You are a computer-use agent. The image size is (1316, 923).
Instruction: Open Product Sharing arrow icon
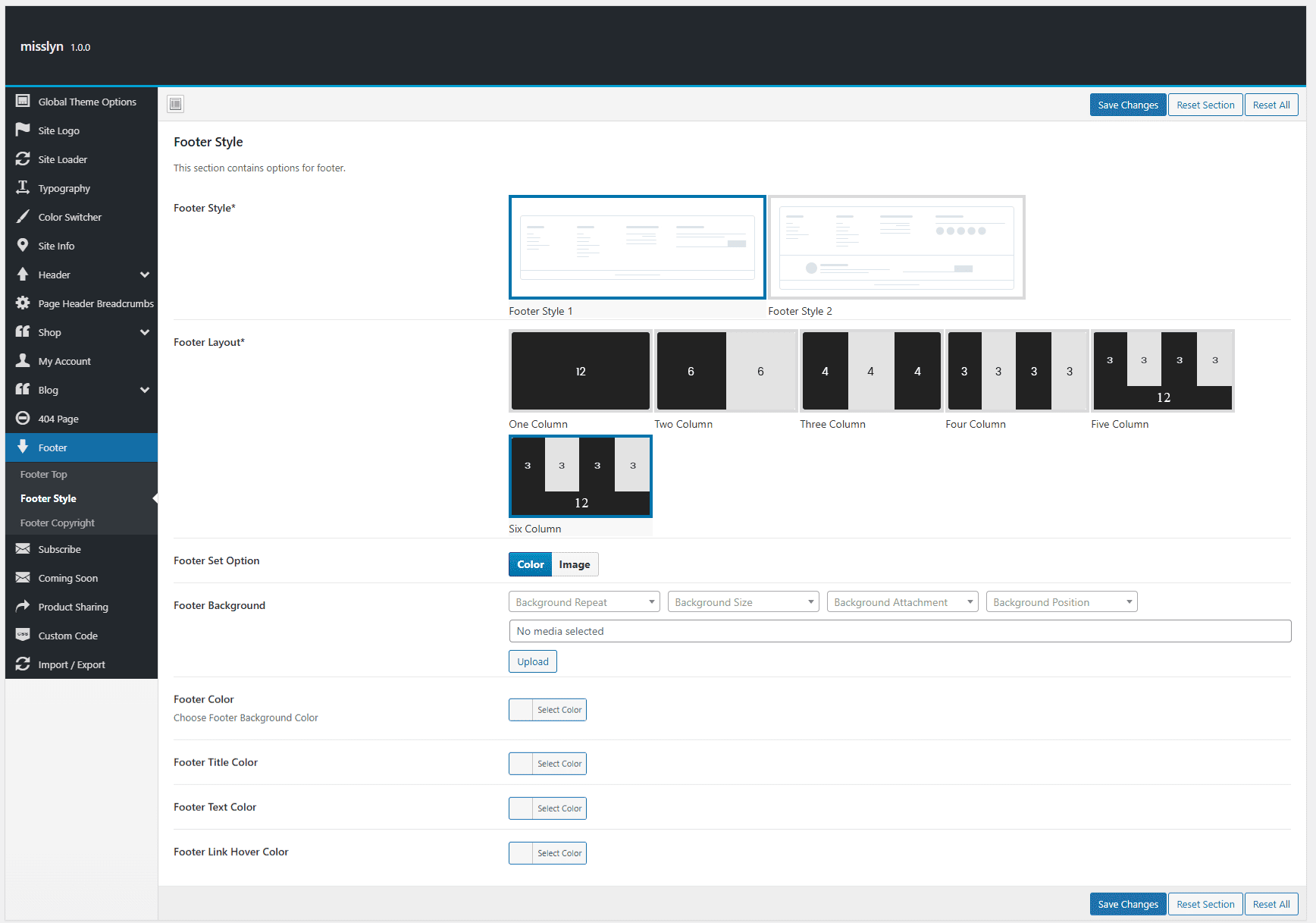23,606
